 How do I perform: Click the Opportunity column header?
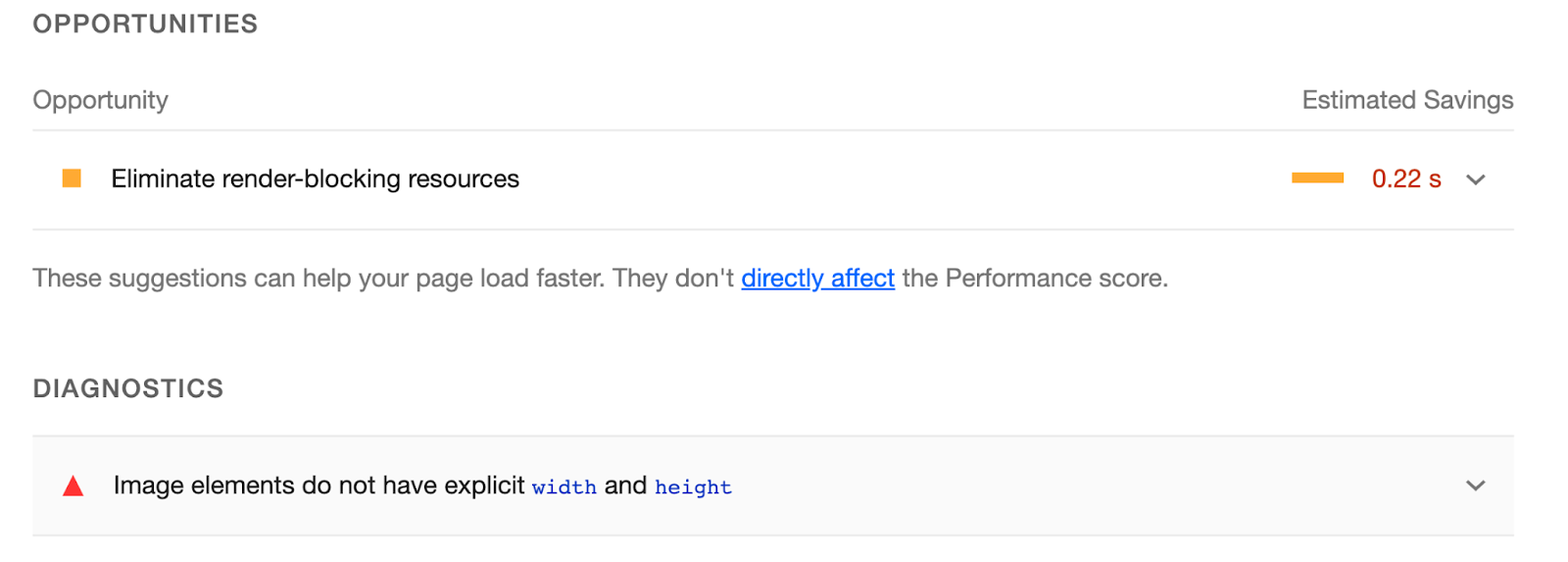click(100, 100)
